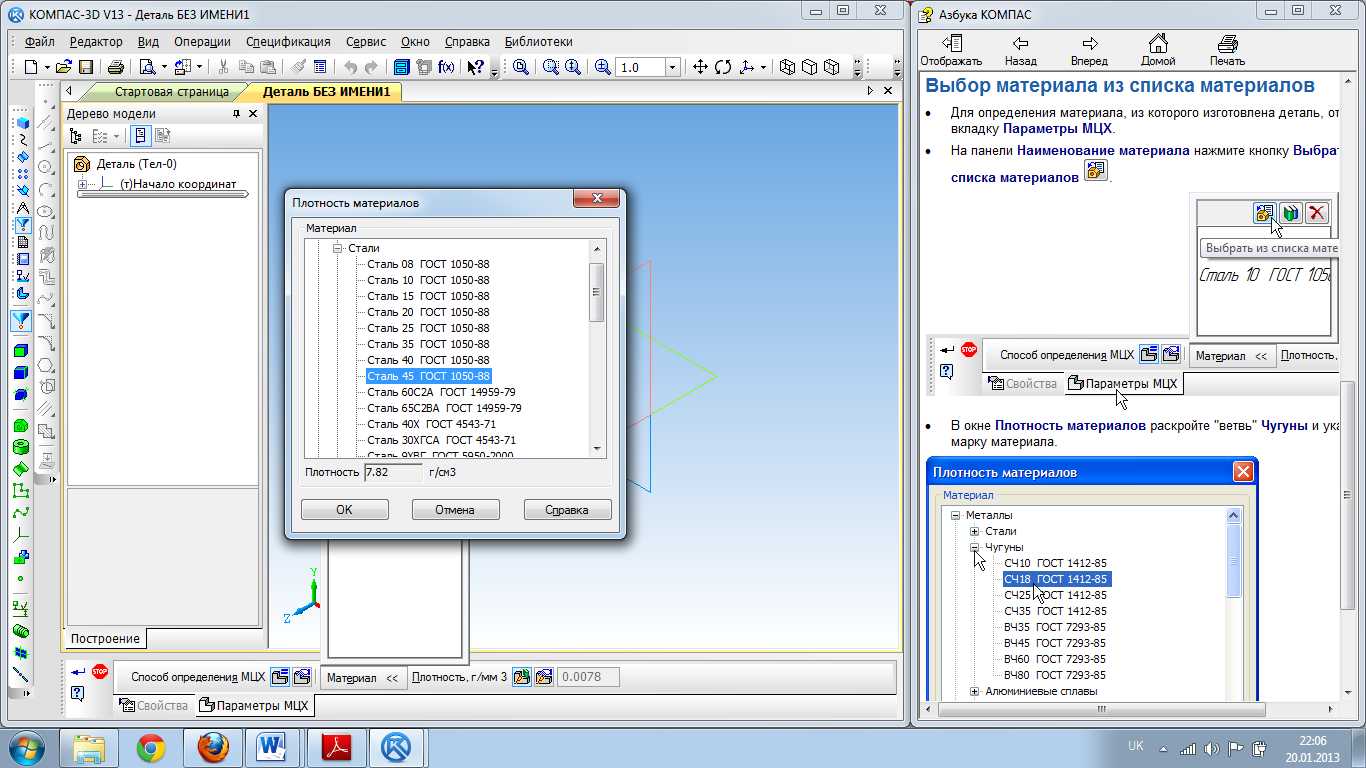Select Сталь 40X ГОСТ 4543-71
Viewport: 1366px width, 768px height.
coord(431,424)
